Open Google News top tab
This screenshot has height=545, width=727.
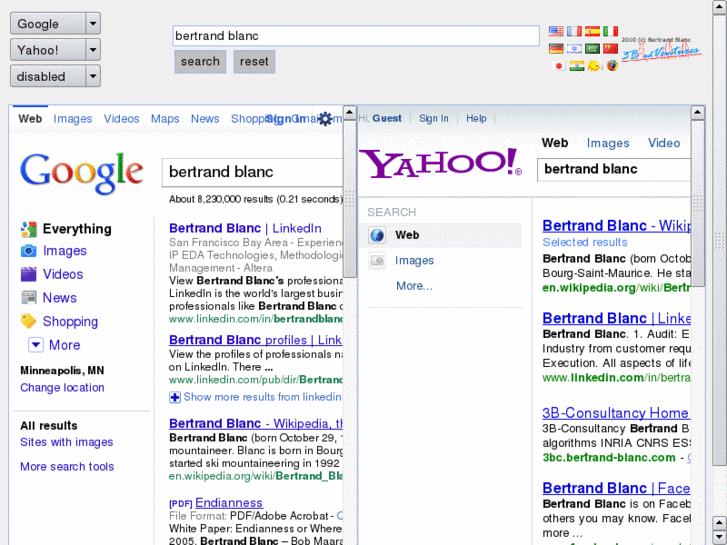205,119
